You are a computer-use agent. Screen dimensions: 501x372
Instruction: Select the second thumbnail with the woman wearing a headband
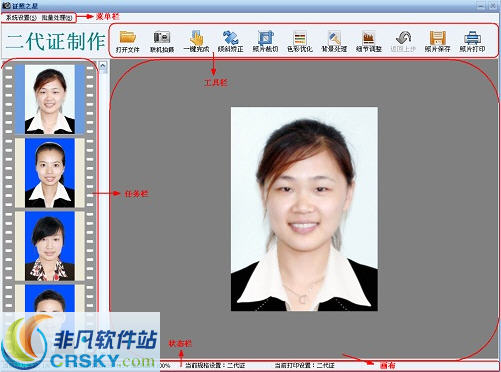point(50,173)
